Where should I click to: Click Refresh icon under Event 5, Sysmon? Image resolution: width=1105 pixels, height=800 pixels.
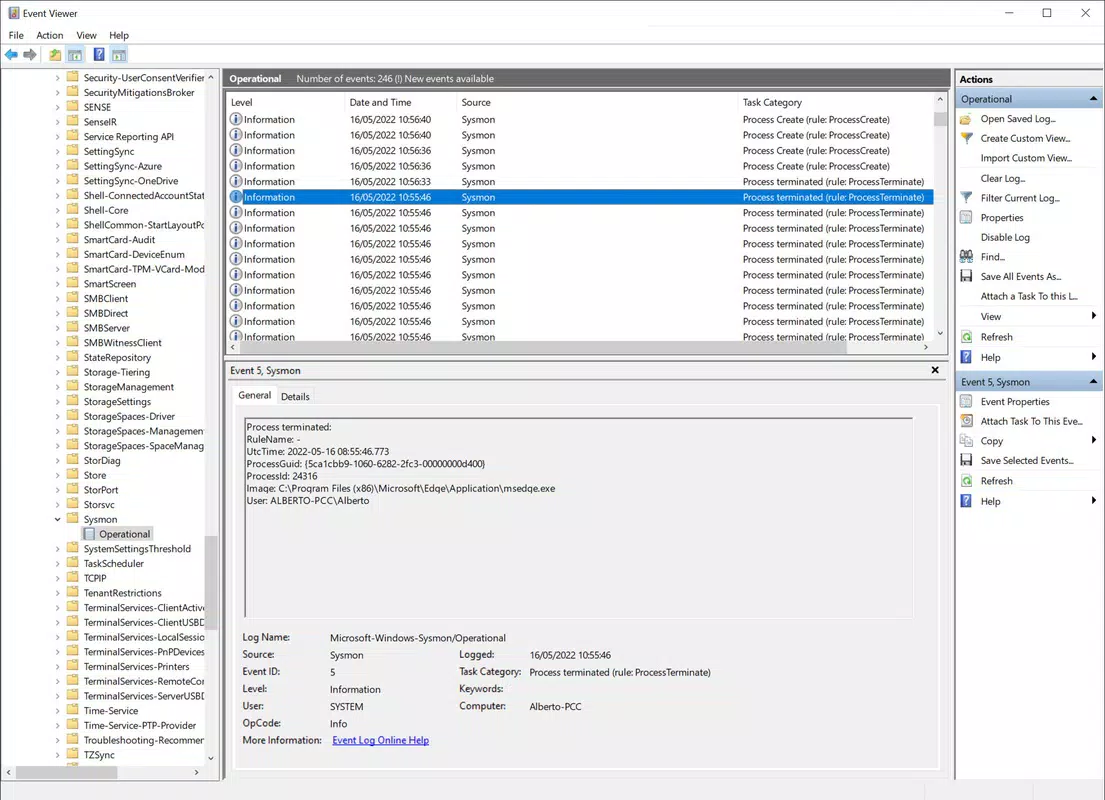[x=966, y=481]
